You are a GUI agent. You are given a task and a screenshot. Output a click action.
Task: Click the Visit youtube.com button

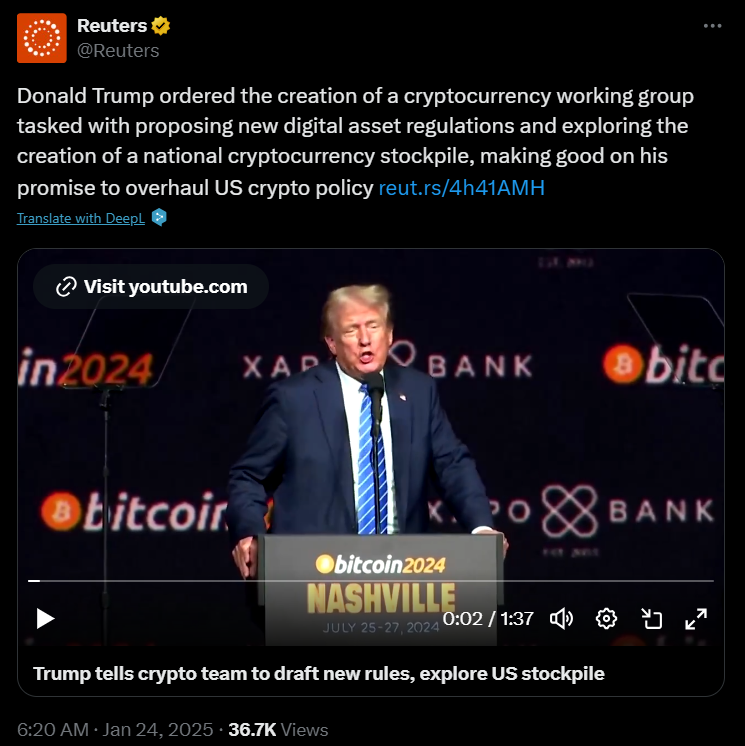point(151,286)
